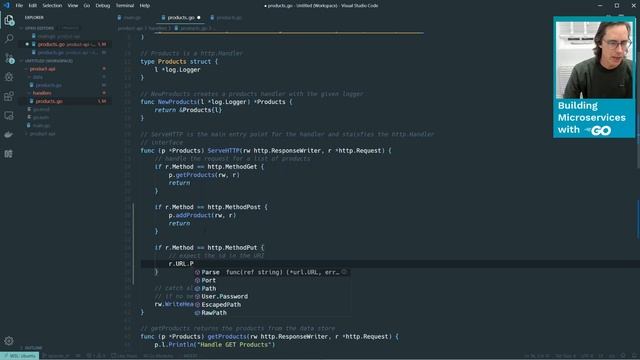The height and width of the screenshot is (360, 640).
Task: Select third file in Open Editors list
Action: 65,52
